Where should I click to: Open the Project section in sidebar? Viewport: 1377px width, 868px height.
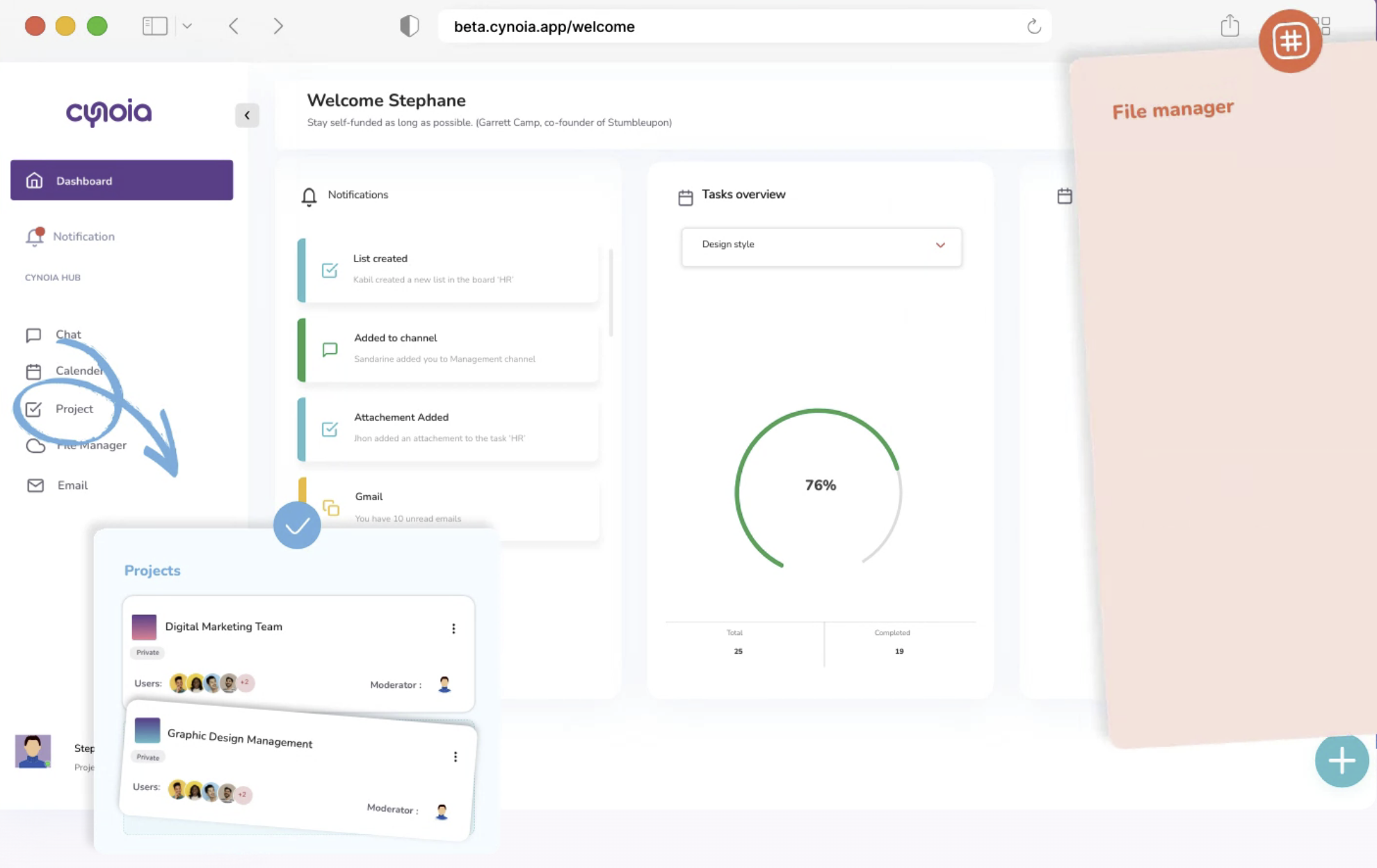74,409
